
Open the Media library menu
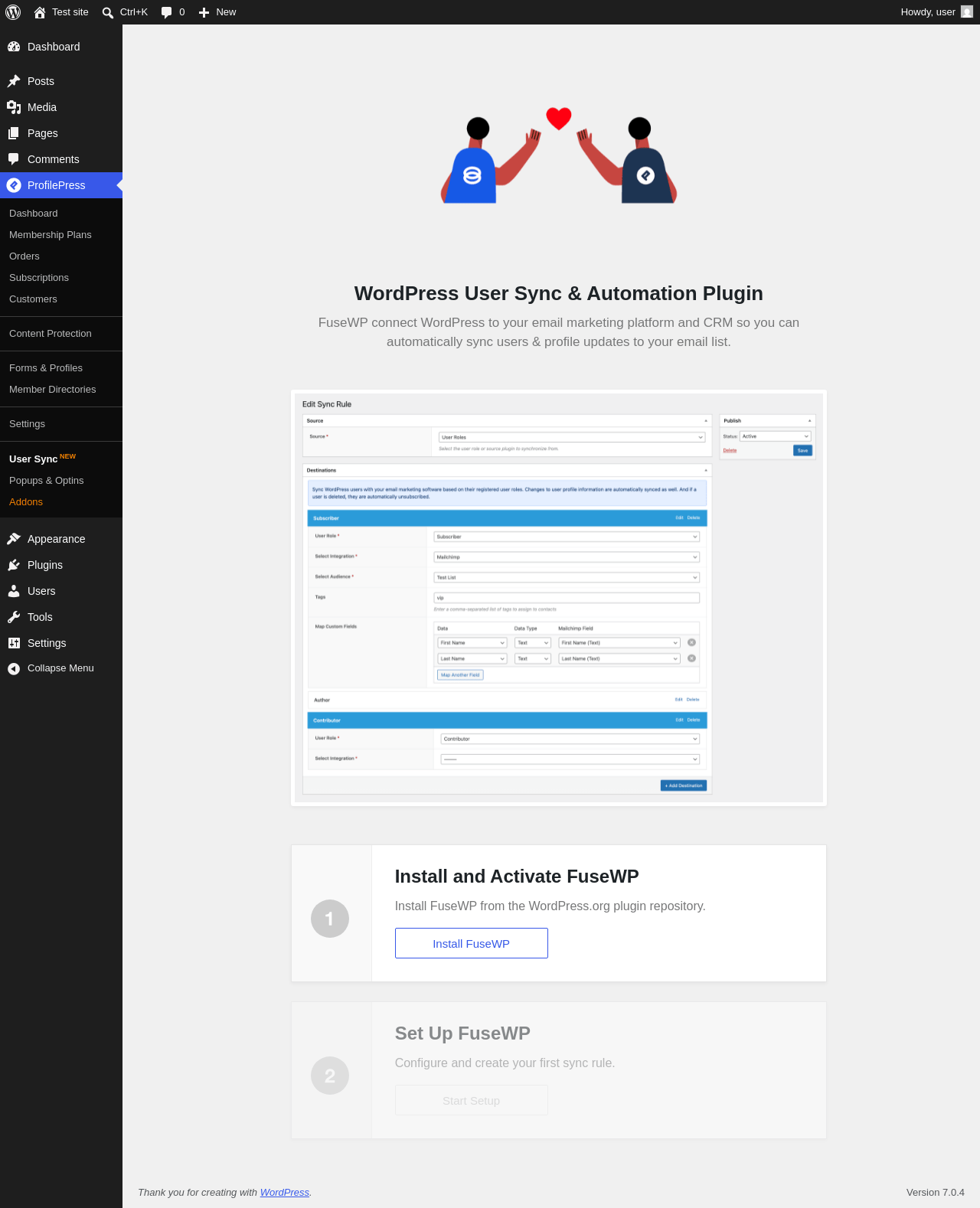pos(61,107)
